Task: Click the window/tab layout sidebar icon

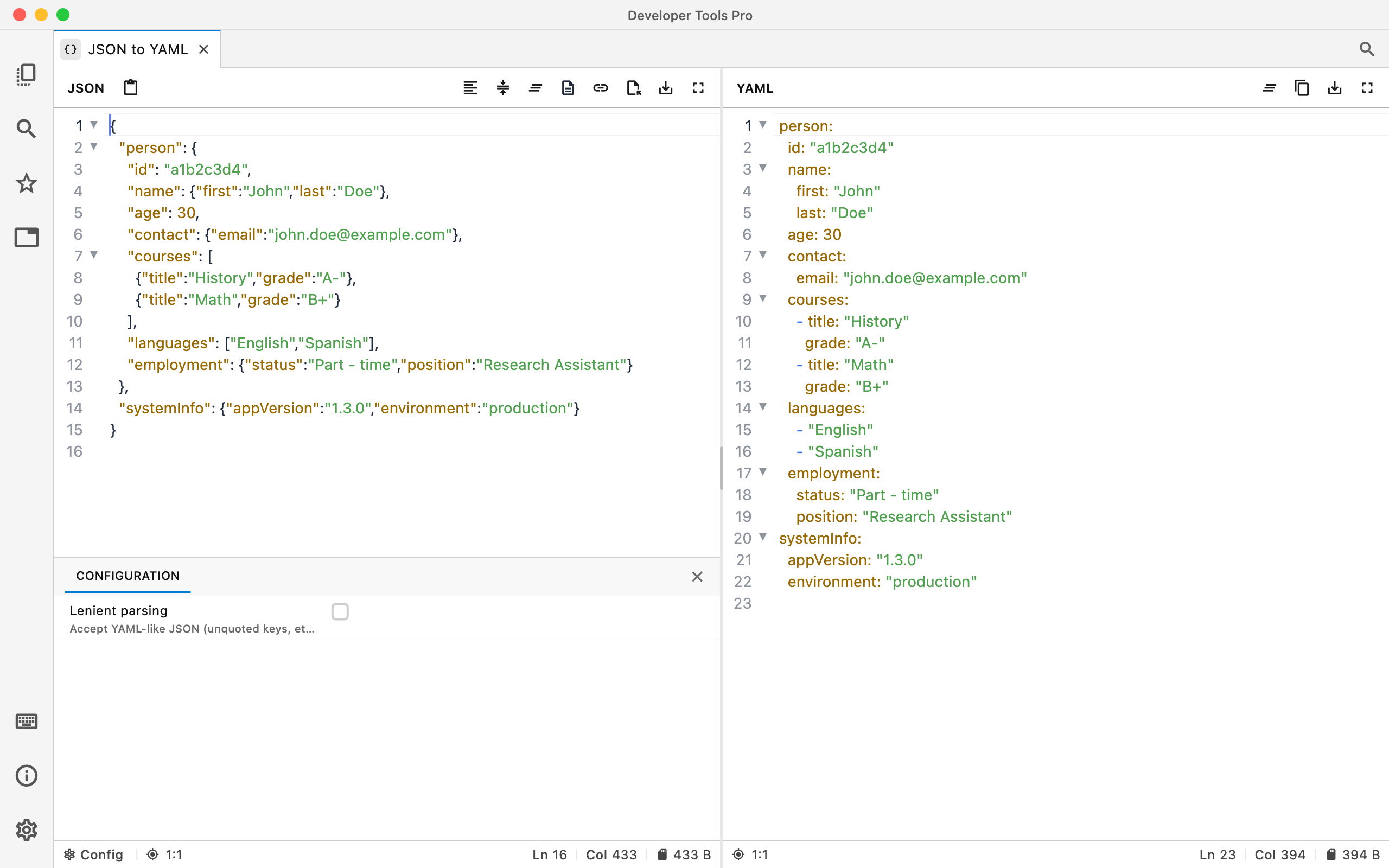Action: coord(27,237)
